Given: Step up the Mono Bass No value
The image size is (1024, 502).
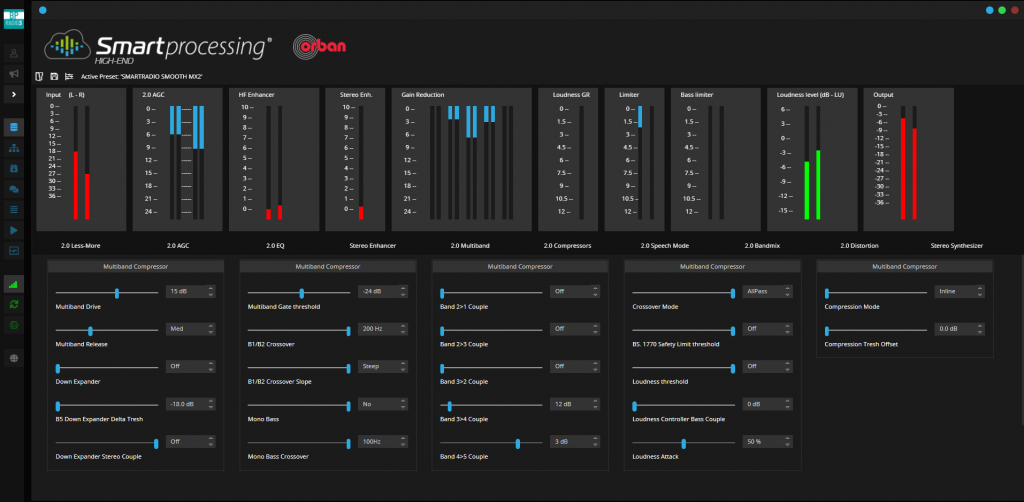Looking at the screenshot, I should [x=403, y=401].
